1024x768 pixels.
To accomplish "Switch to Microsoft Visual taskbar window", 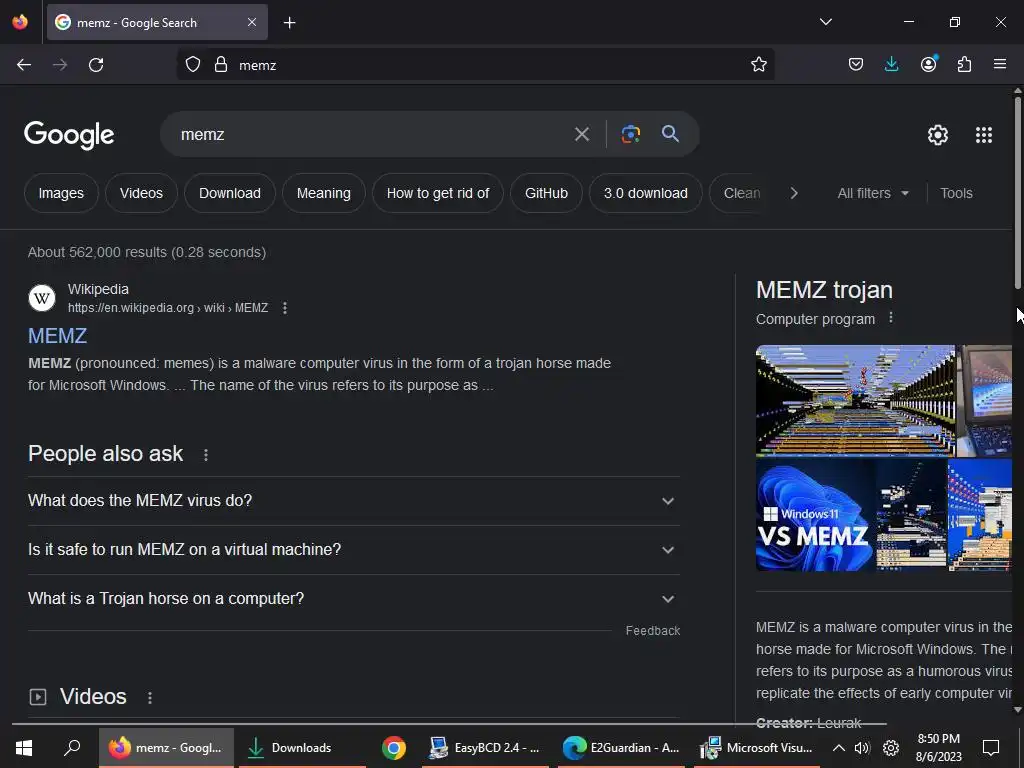I will 756,748.
